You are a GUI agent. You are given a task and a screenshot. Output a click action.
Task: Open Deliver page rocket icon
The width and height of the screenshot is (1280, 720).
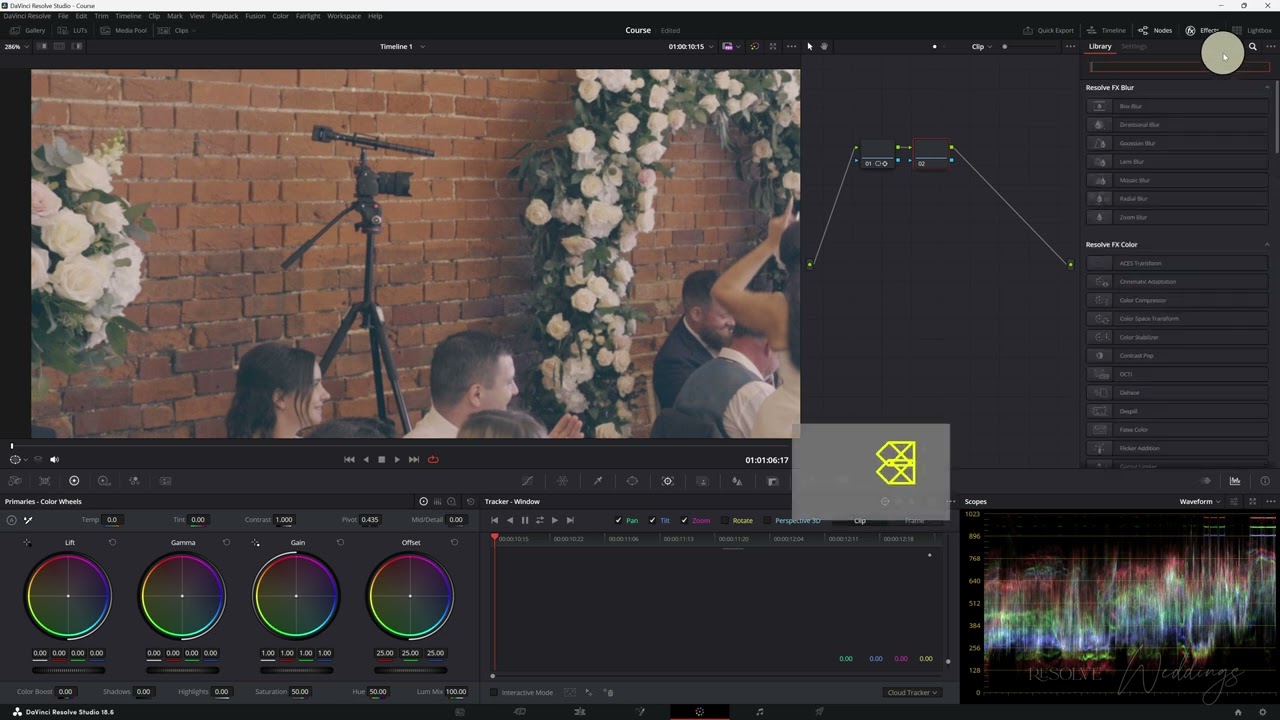(x=819, y=712)
